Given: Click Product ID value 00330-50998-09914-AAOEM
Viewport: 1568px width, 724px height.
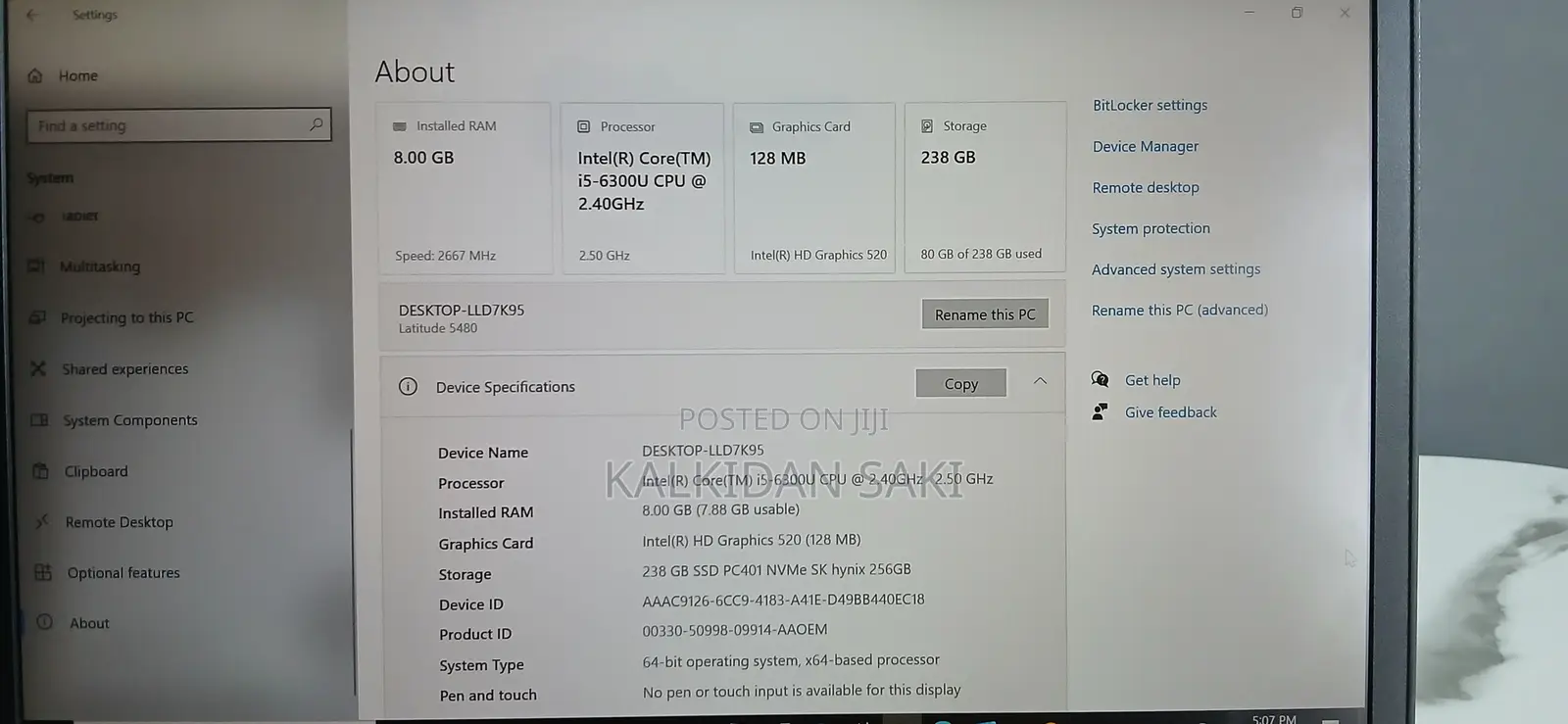Looking at the screenshot, I should [x=735, y=630].
